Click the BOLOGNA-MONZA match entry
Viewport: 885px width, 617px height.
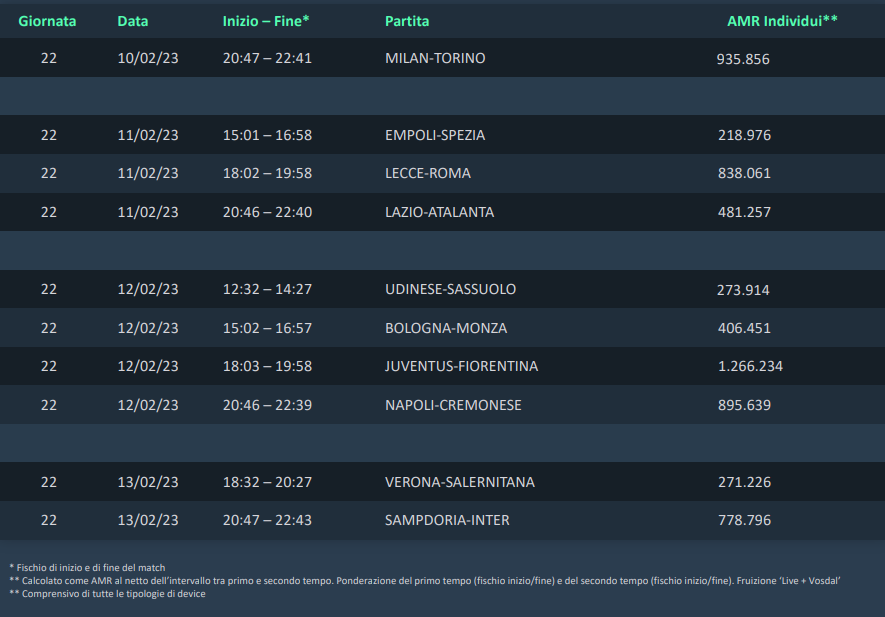[446, 328]
